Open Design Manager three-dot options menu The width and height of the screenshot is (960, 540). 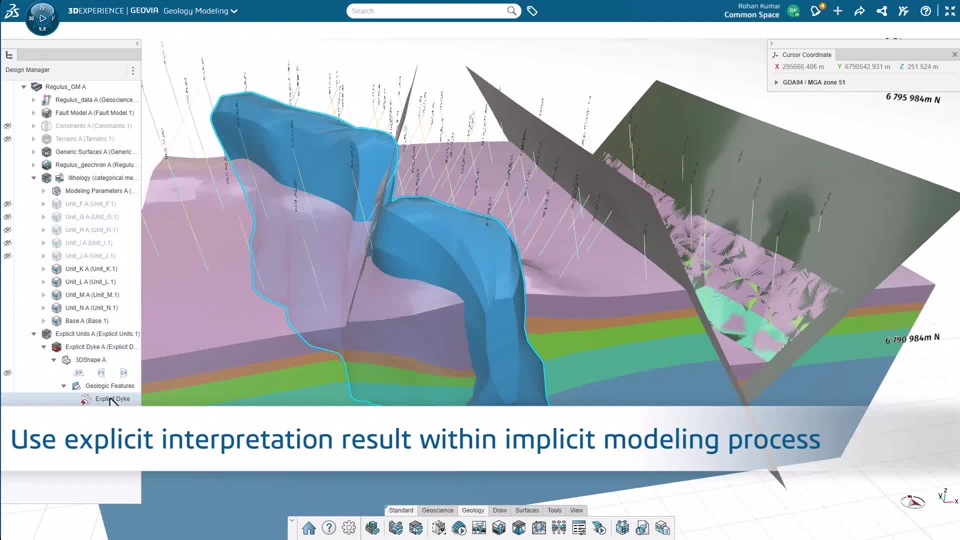133,71
